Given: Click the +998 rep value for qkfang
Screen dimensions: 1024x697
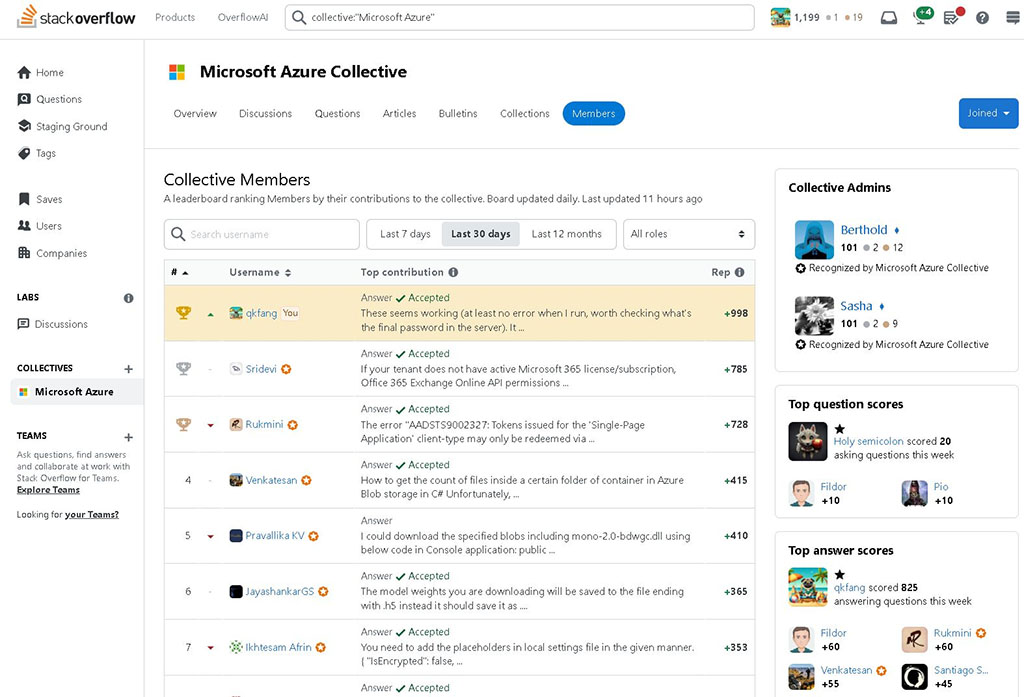Looking at the screenshot, I should tap(736, 314).
